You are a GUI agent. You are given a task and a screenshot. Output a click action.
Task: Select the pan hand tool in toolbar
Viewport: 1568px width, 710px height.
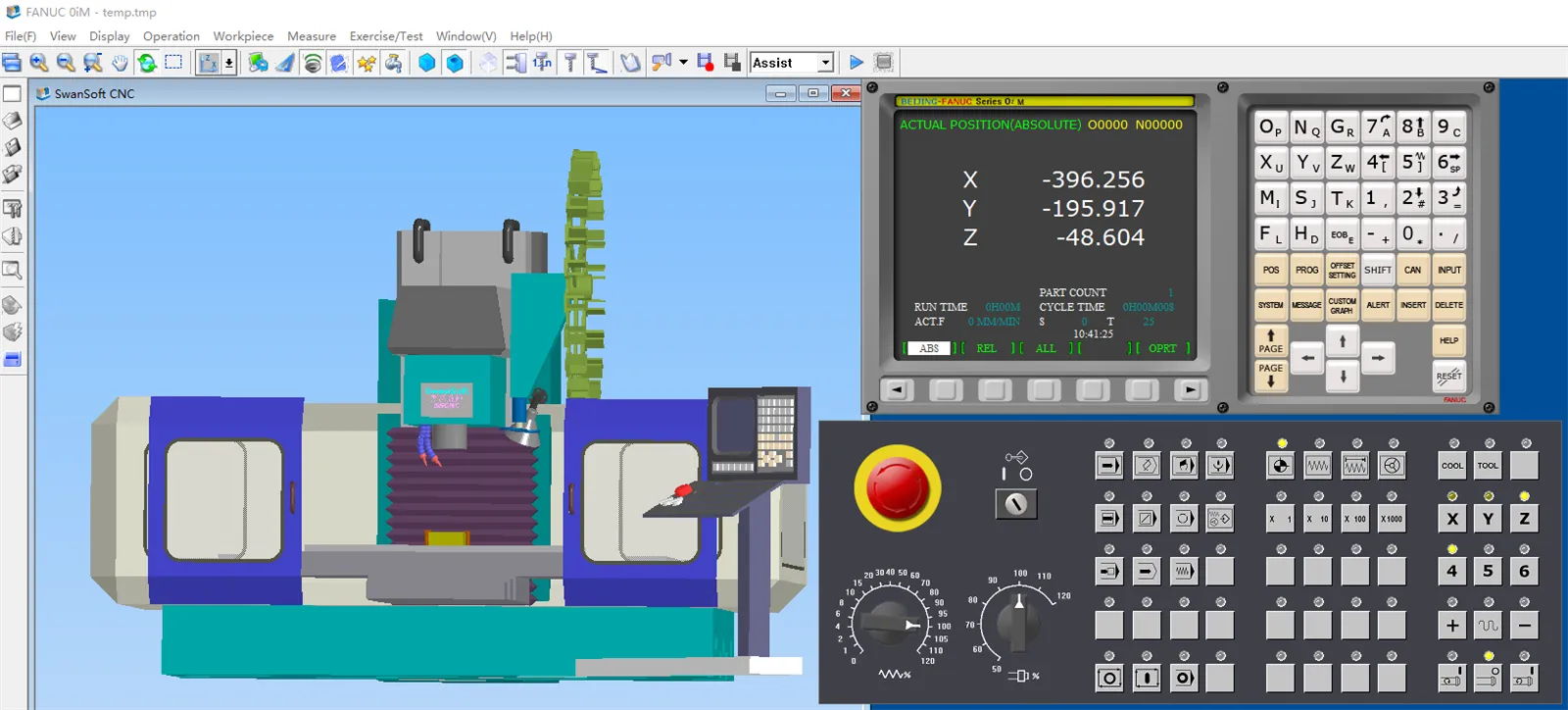pyautogui.click(x=120, y=63)
